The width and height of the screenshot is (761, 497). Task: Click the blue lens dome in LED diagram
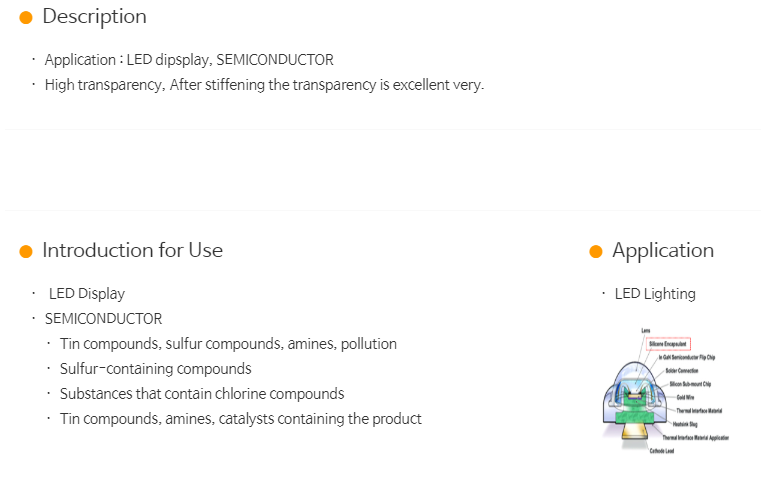pyautogui.click(x=634, y=375)
